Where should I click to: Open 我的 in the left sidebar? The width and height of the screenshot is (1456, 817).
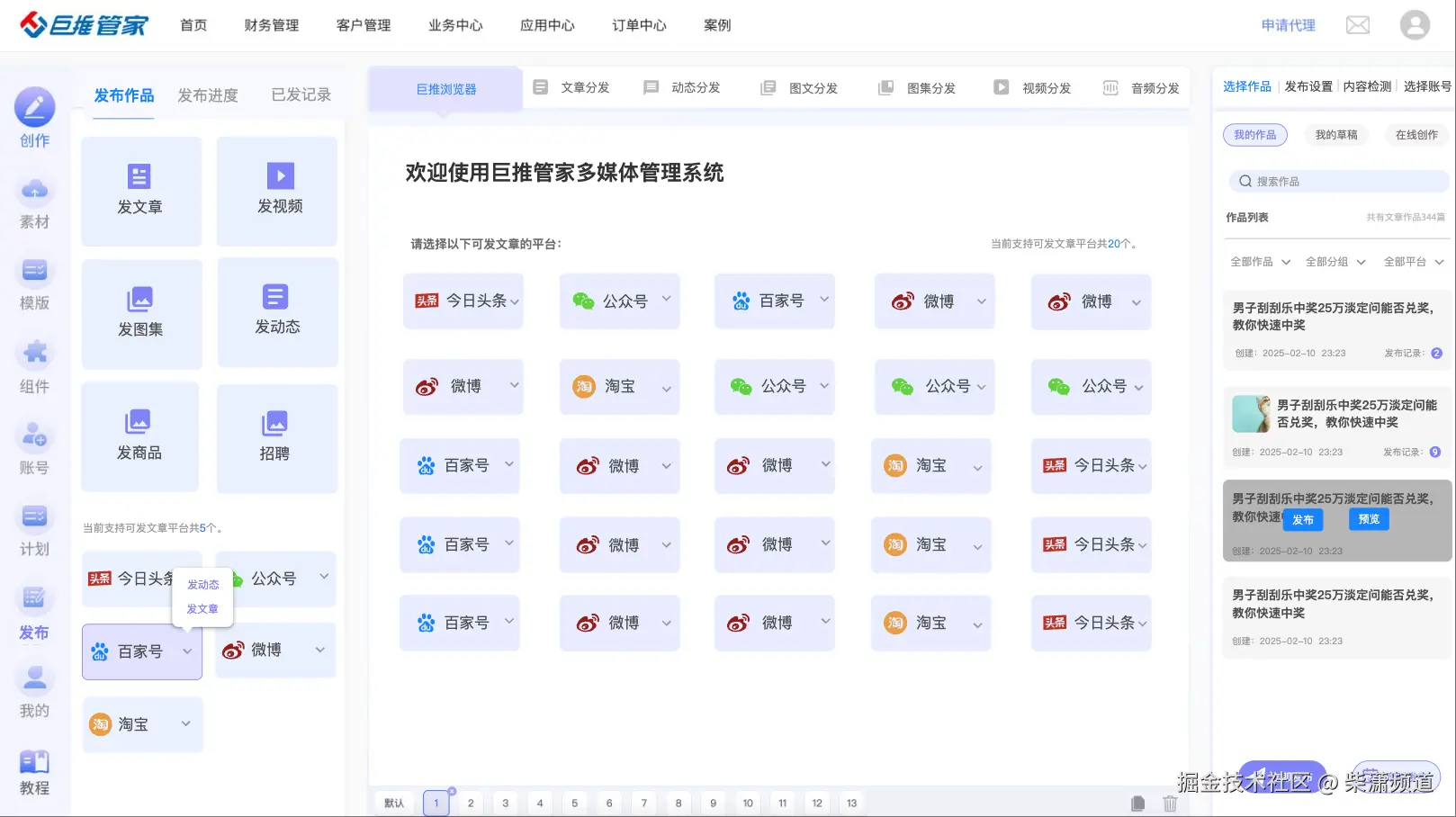[x=34, y=691]
